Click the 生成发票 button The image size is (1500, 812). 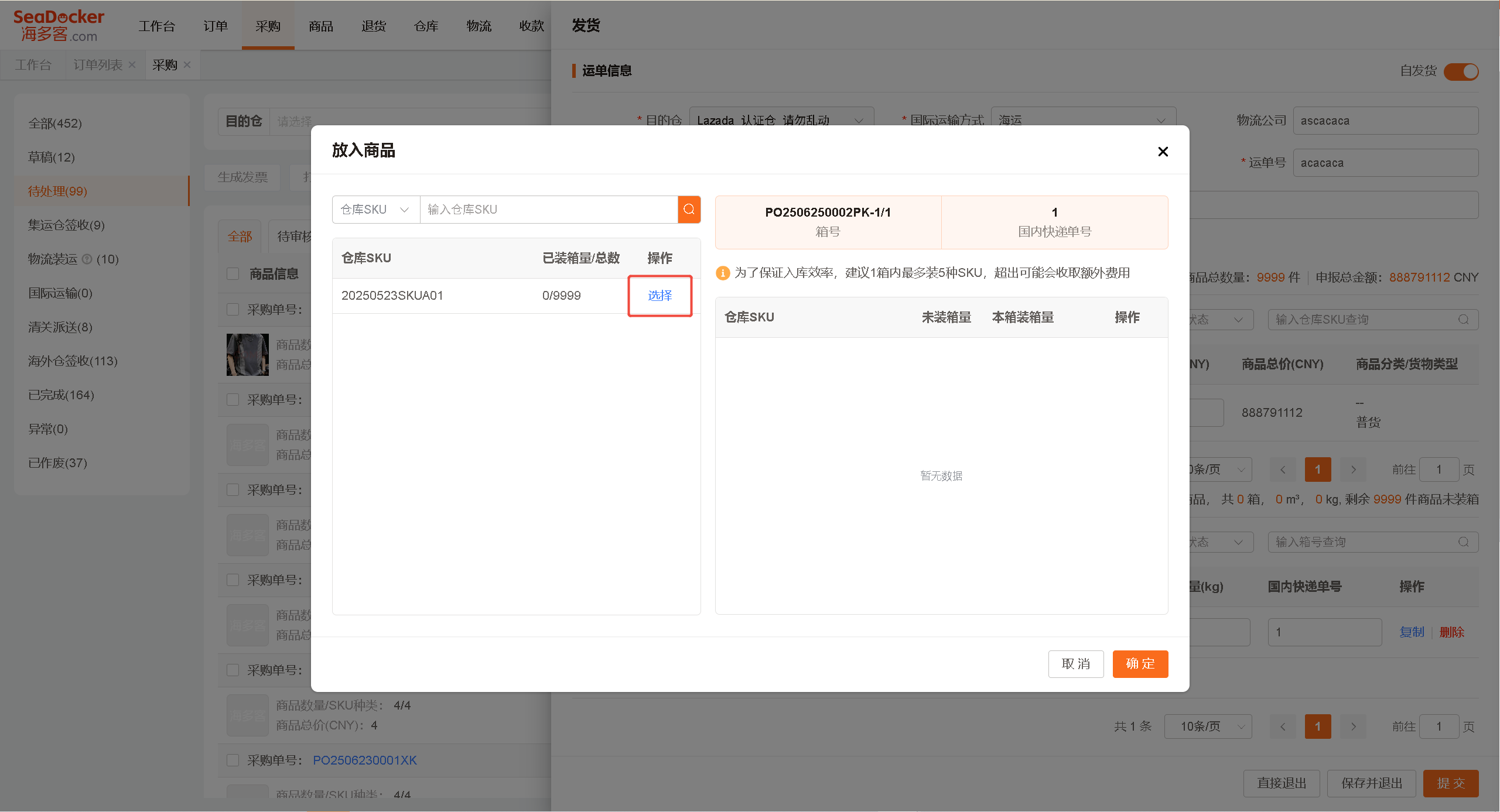coord(242,177)
